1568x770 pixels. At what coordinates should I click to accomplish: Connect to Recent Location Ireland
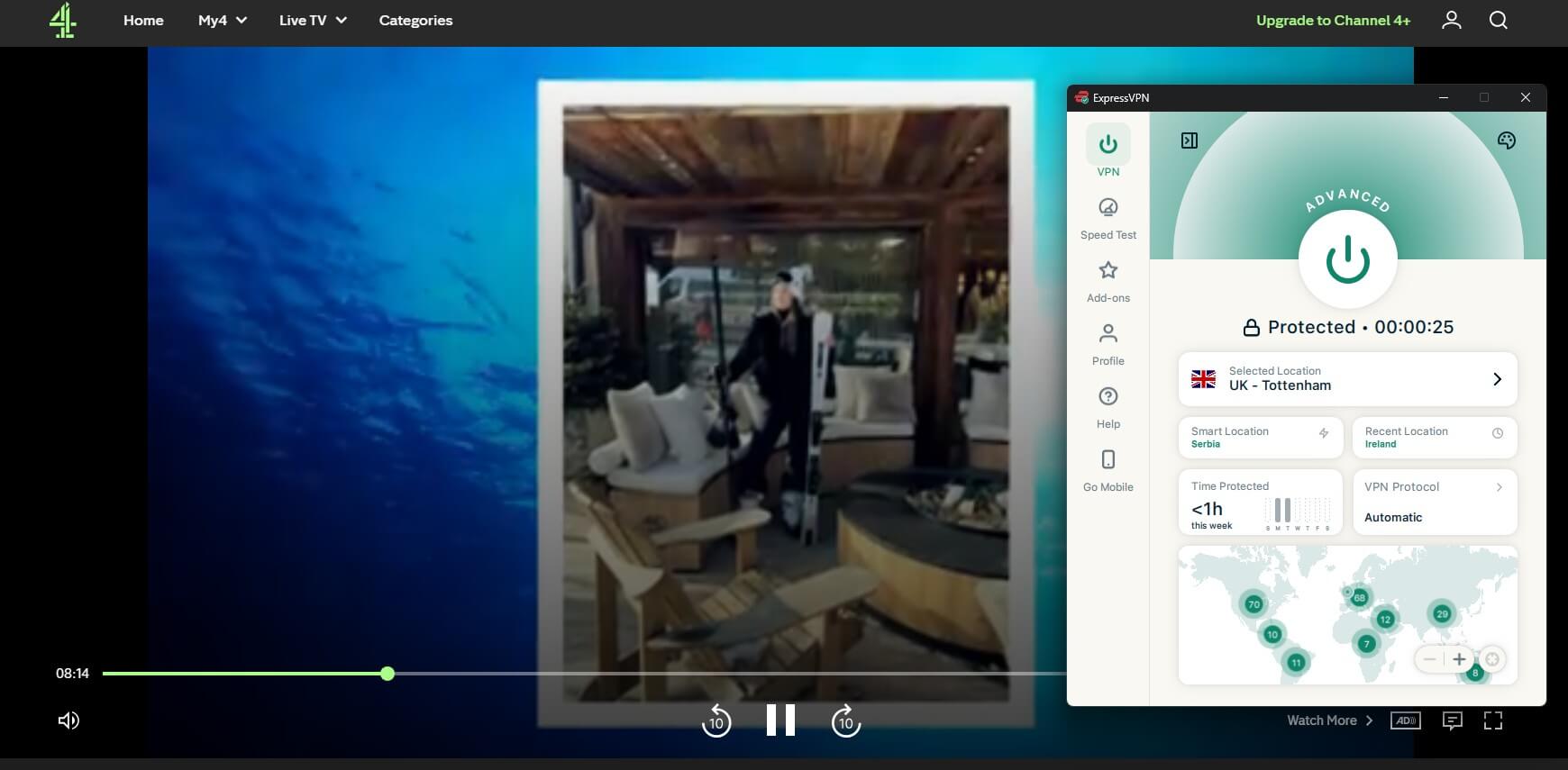click(x=1435, y=437)
